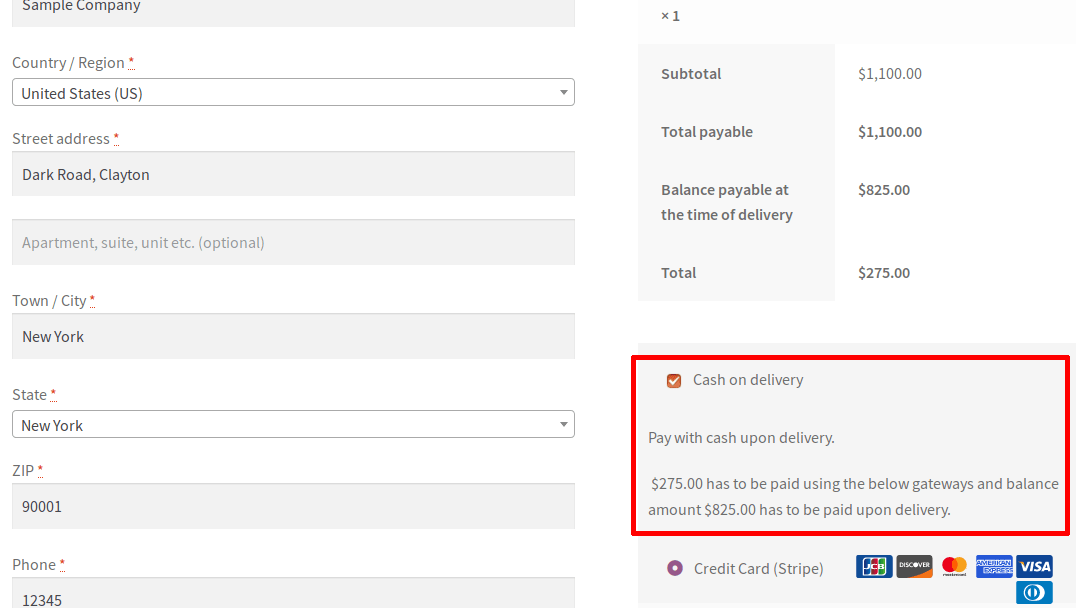Click the Phone number field
This screenshot has height=608, width=1080.
292,598
